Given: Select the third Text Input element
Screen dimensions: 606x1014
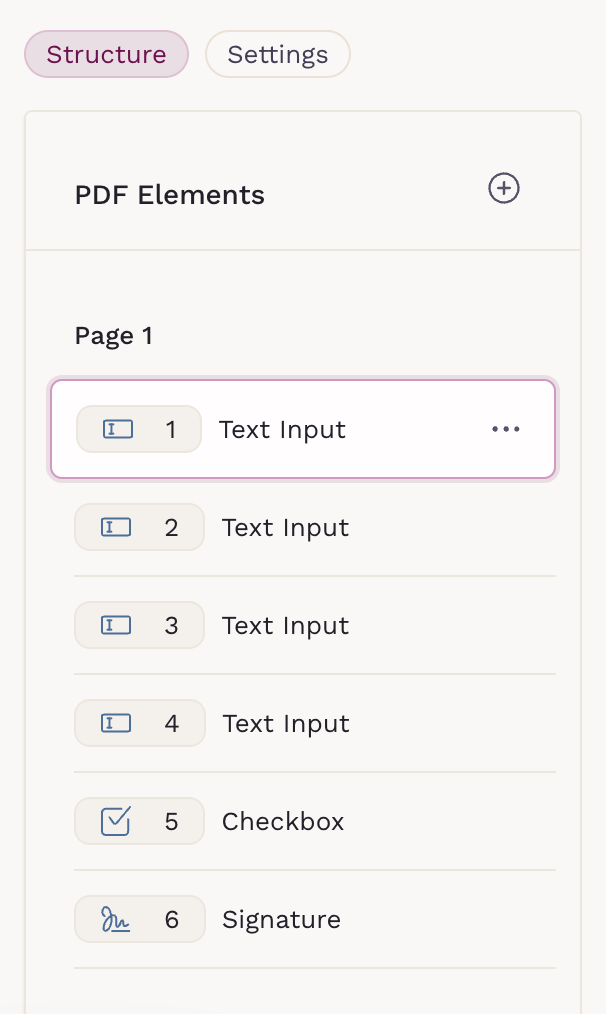Looking at the screenshot, I should pos(285,626).
